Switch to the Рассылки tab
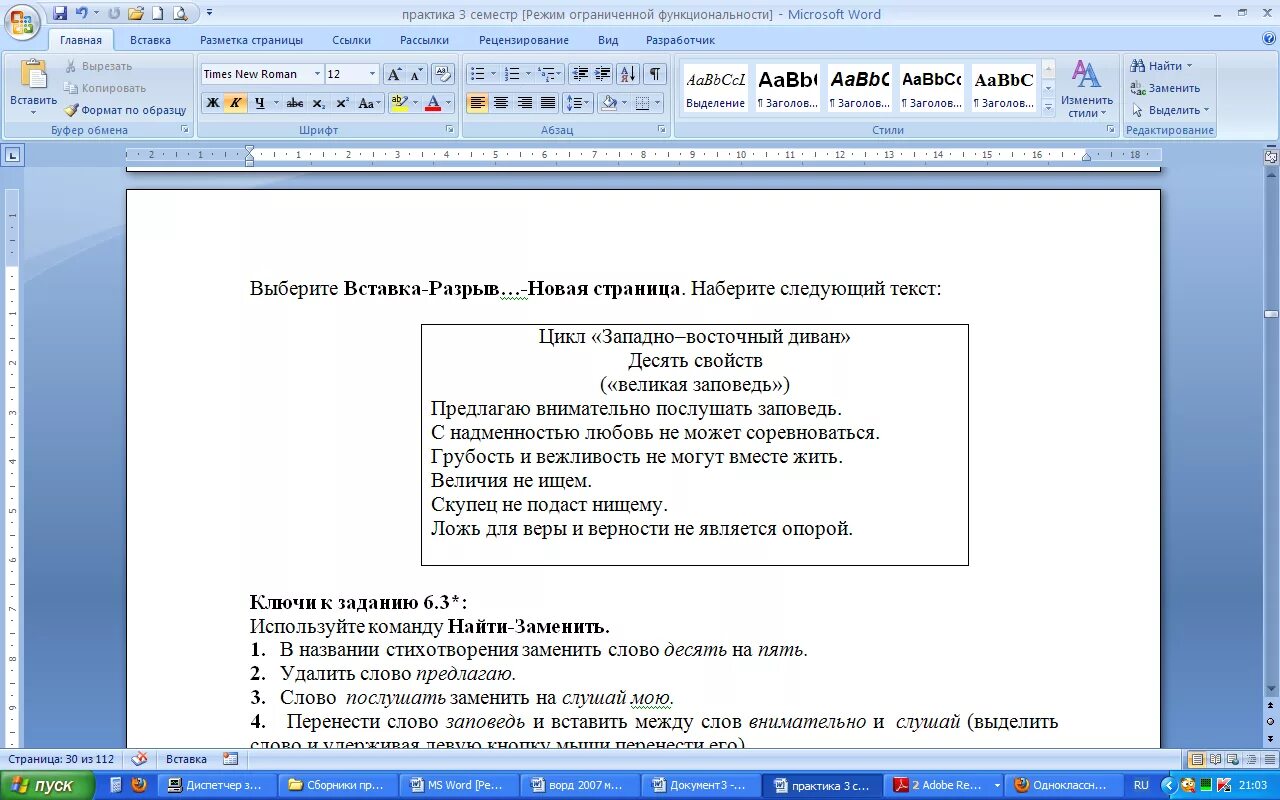 tap(424, 40)
